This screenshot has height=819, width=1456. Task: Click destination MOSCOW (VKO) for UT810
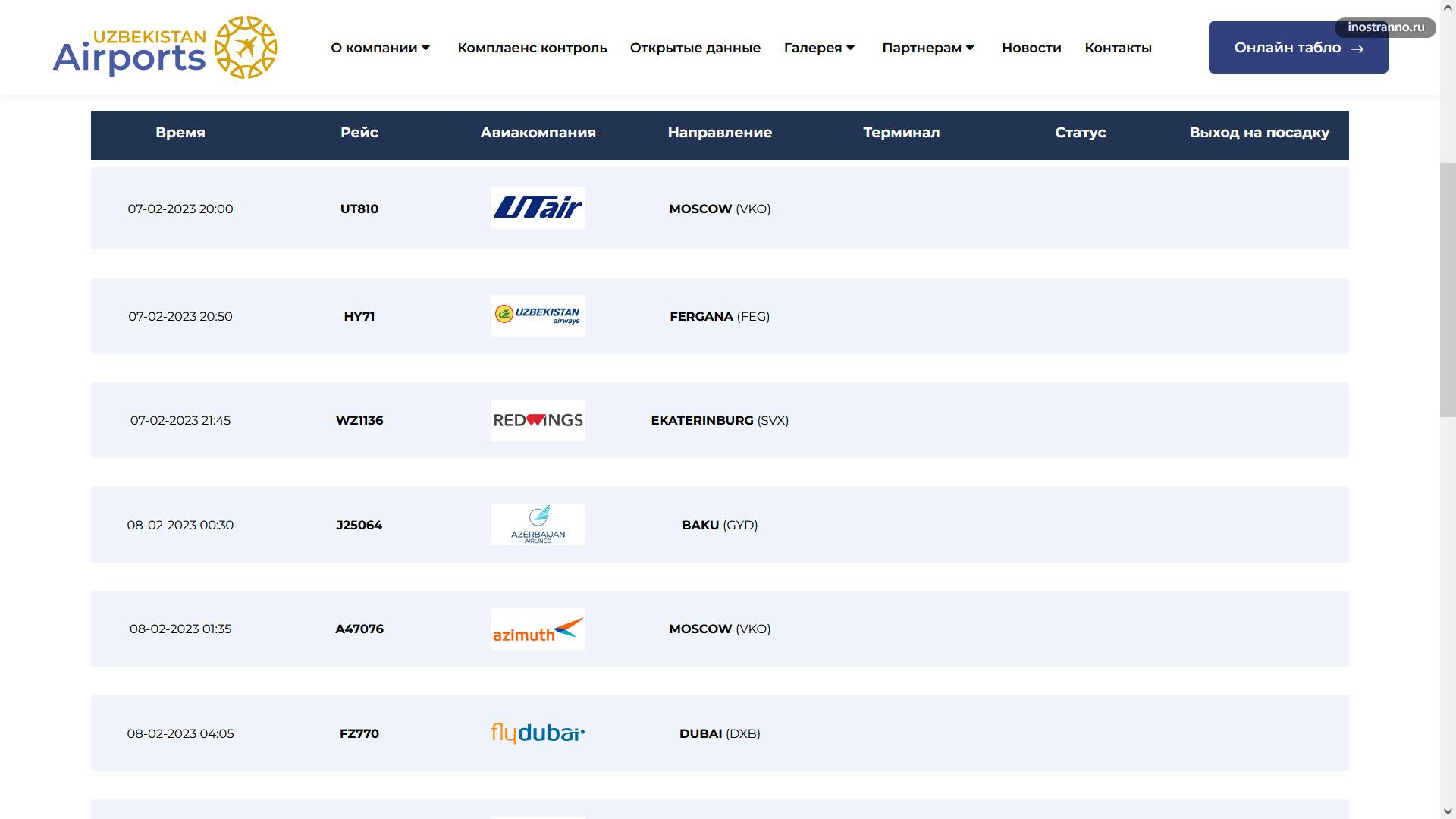point(720,209)
